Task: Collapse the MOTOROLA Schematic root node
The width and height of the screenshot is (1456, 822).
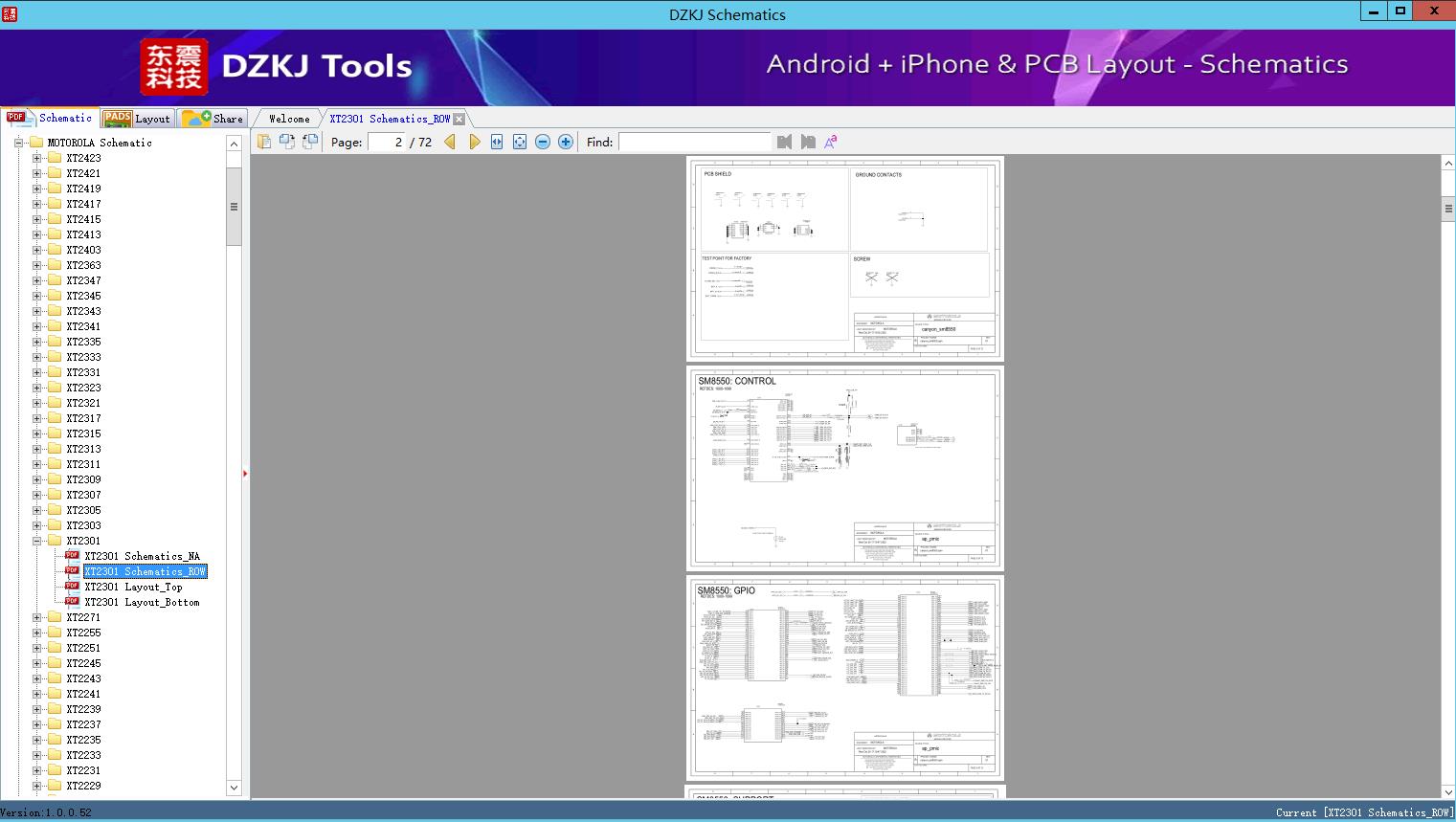Action: (18, 143)
